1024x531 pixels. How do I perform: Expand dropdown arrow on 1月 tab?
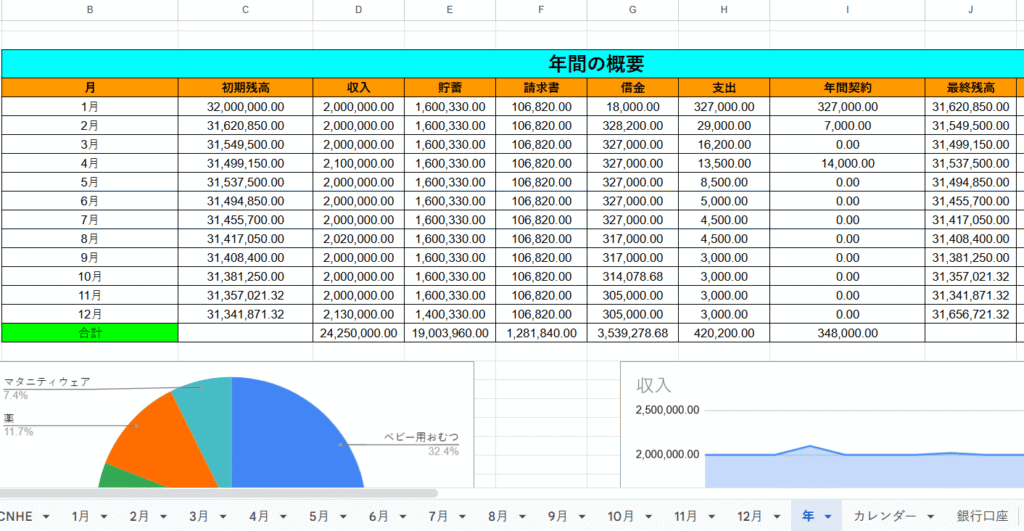point(104,517)
